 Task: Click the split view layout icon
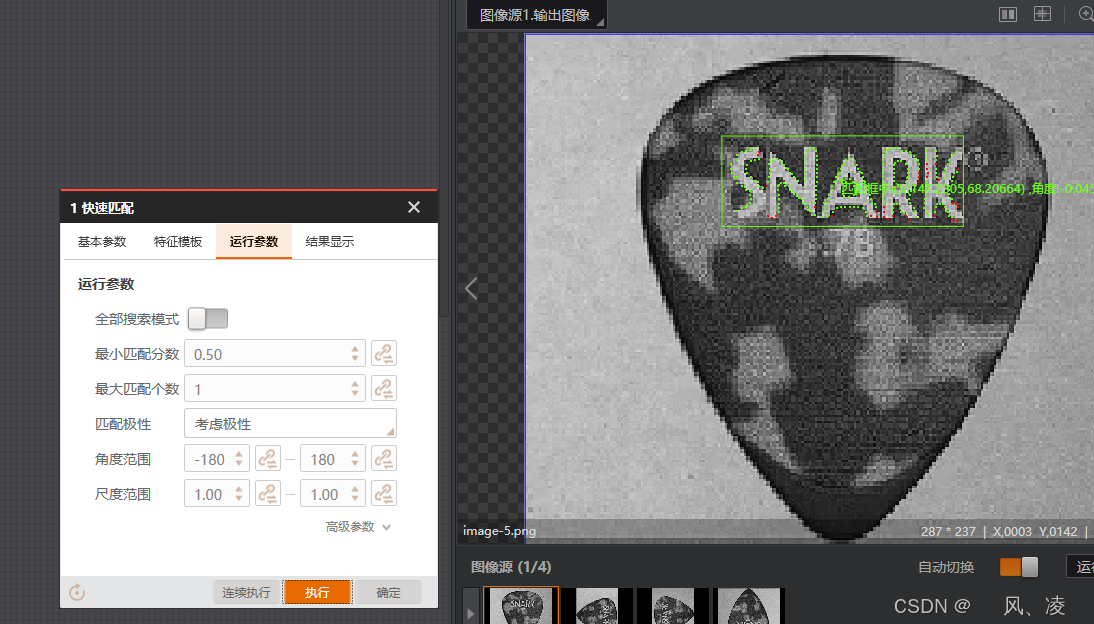coord(1007,14)
